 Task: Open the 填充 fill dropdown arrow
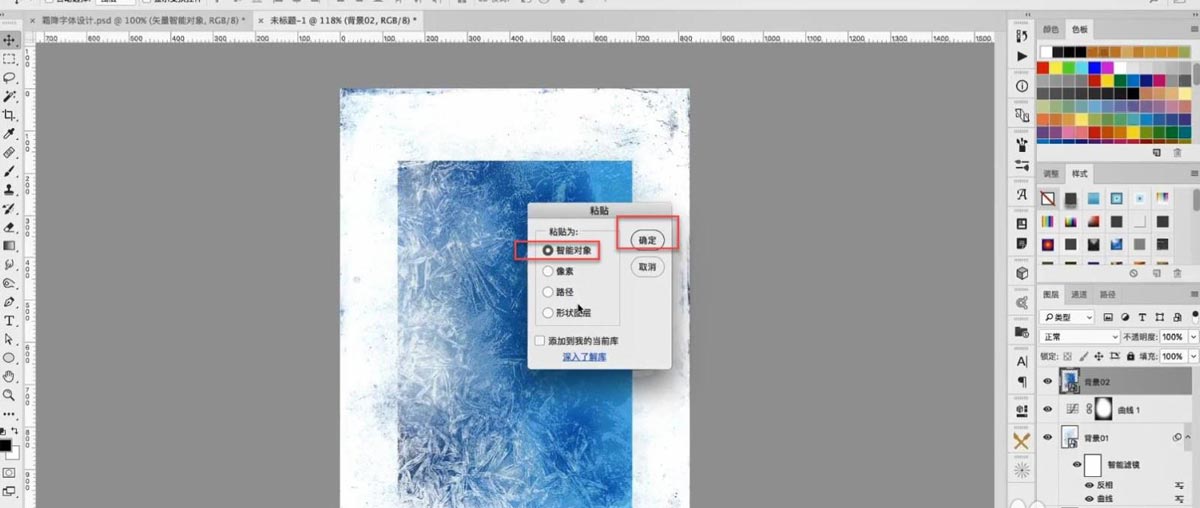[x=1193, y=356]
